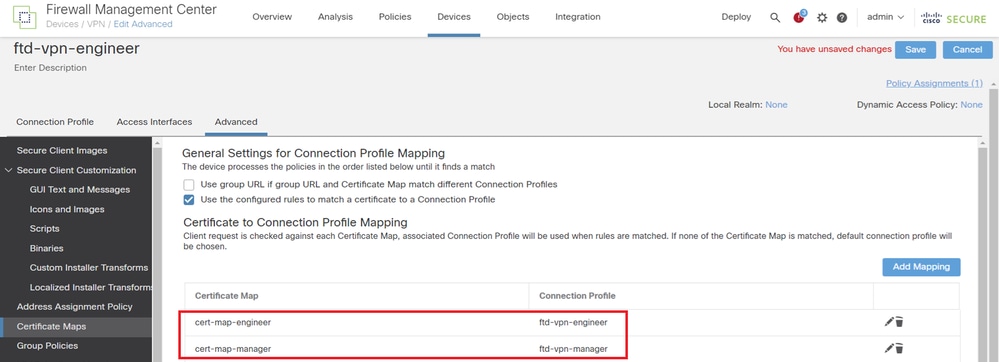
Task: Click the Local Realm None link
Action: coord(776,105)
